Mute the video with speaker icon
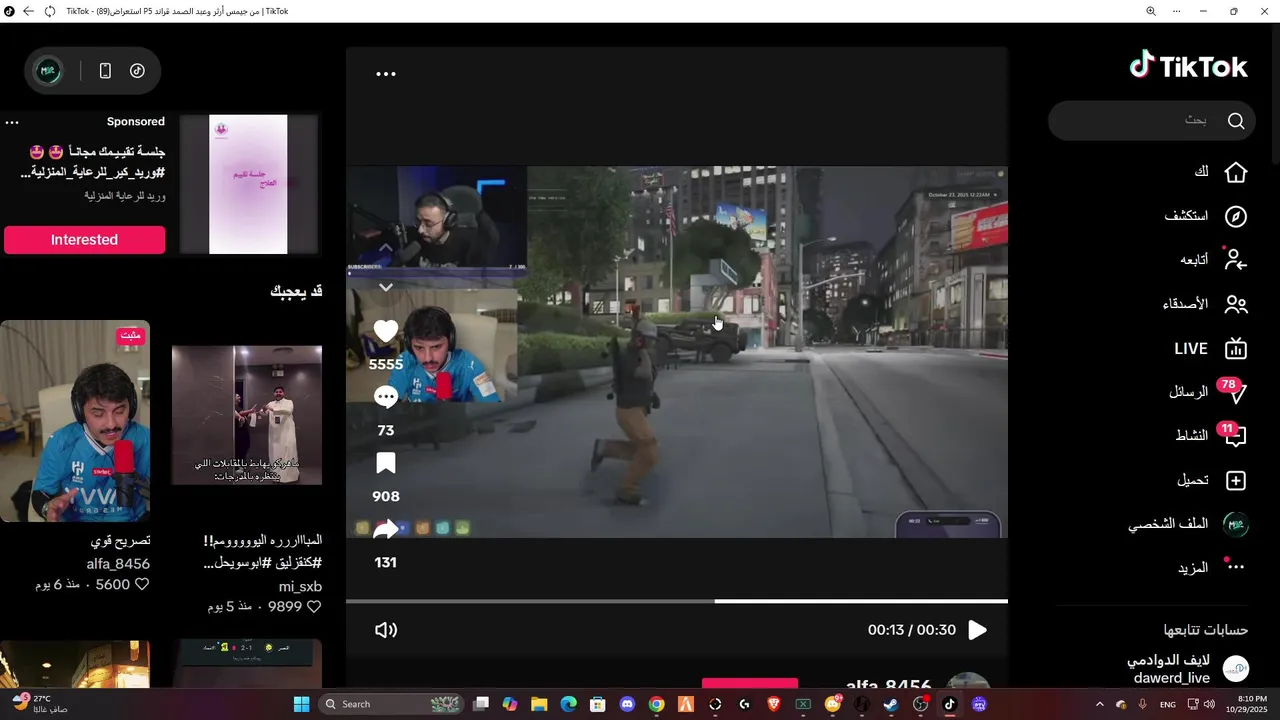Screen dimensions: 1280x720 (386, 630)
